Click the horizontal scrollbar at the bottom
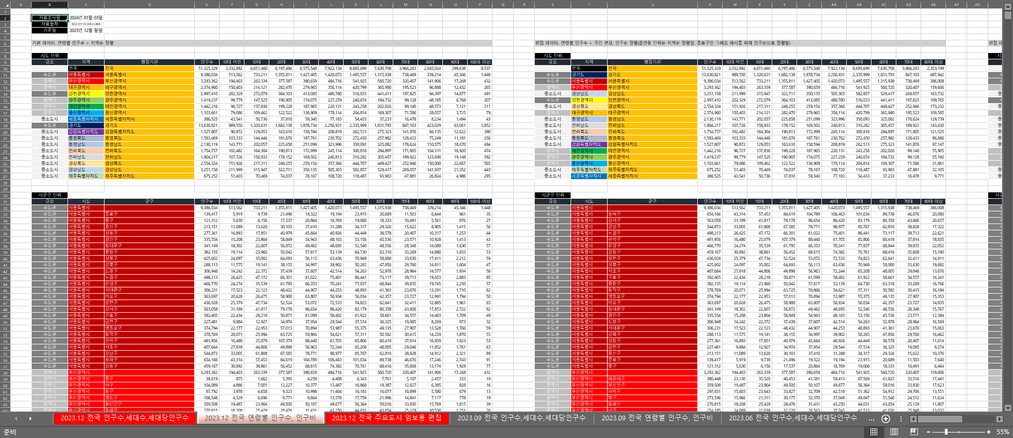 (x=930, y=421)
